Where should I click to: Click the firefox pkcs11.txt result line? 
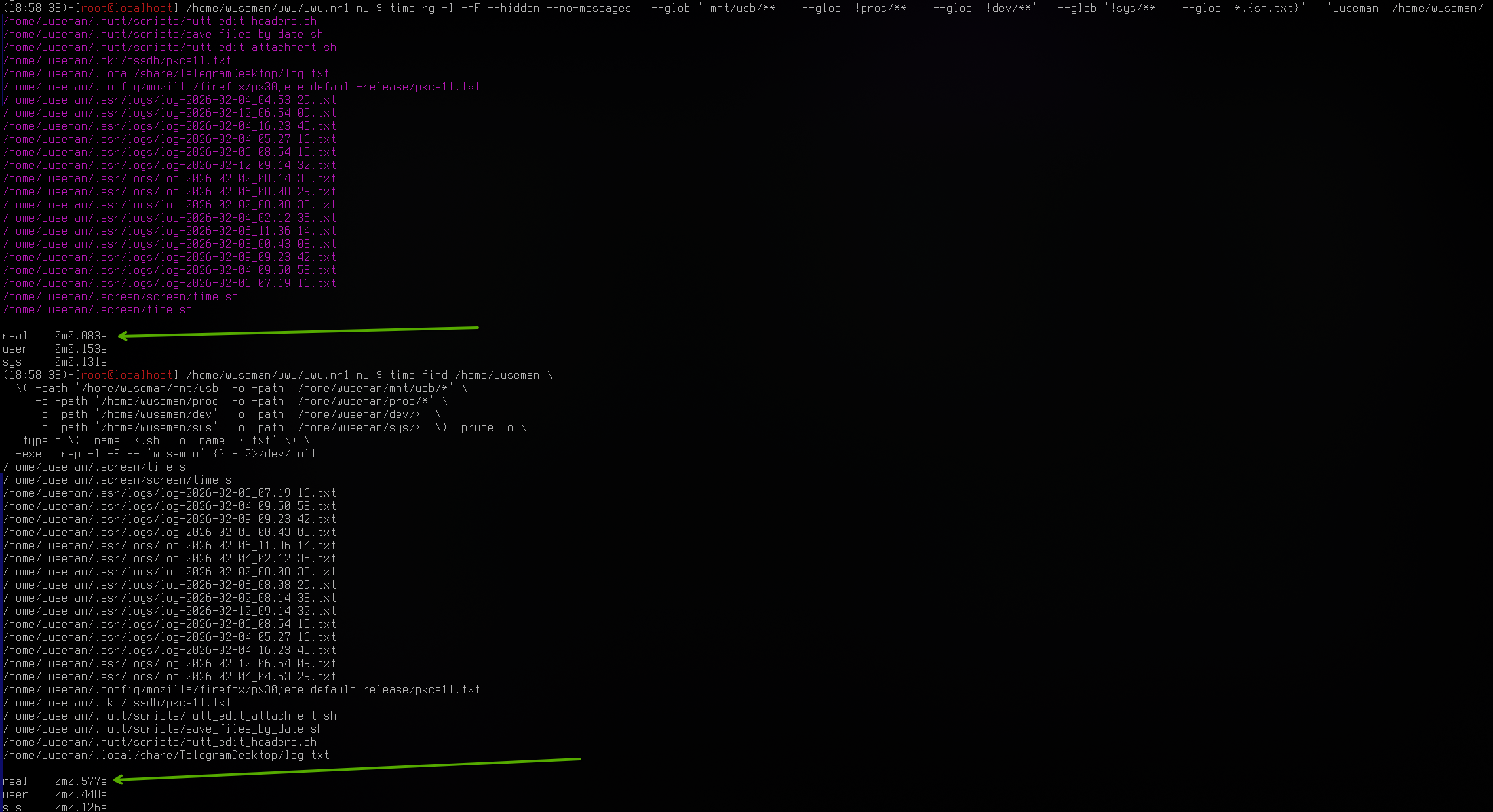(x=241, y=87)
